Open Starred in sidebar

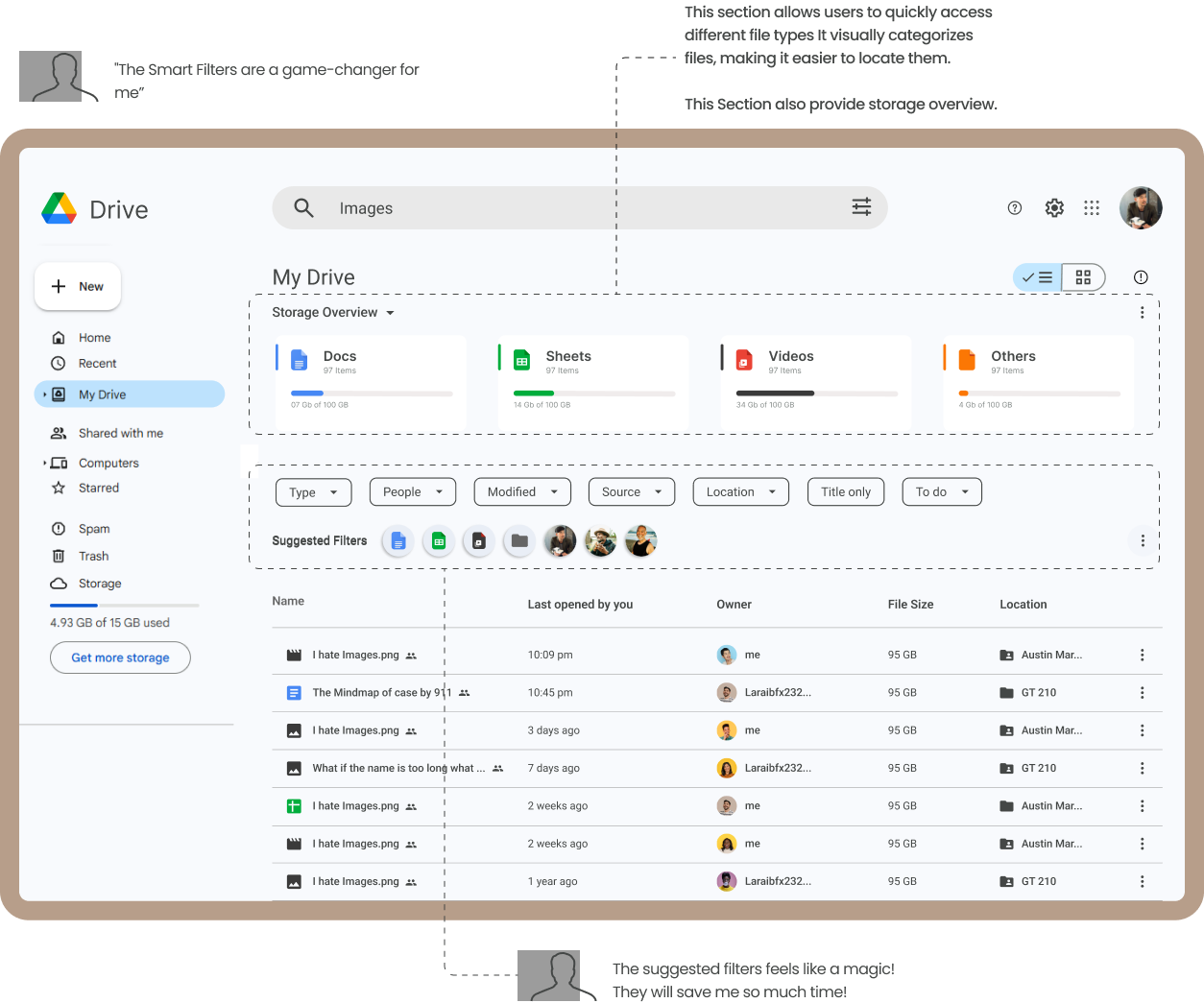coord(98,488)
